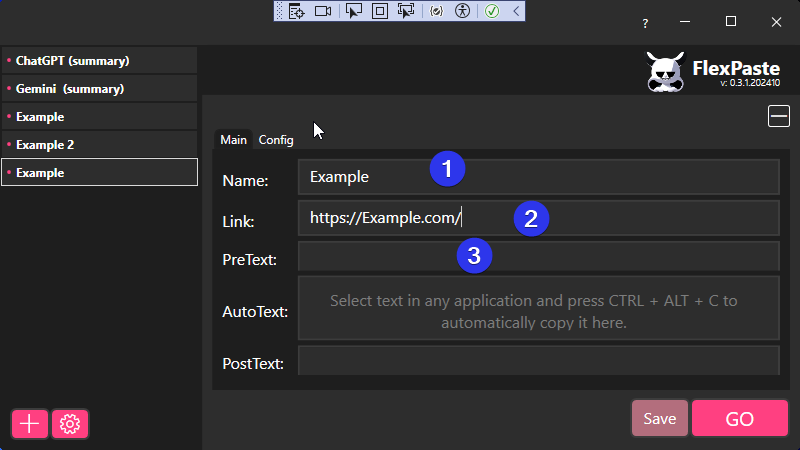Switch to the Config tab
This screenshot has width=800, height=450.
[x=276, y=140]
